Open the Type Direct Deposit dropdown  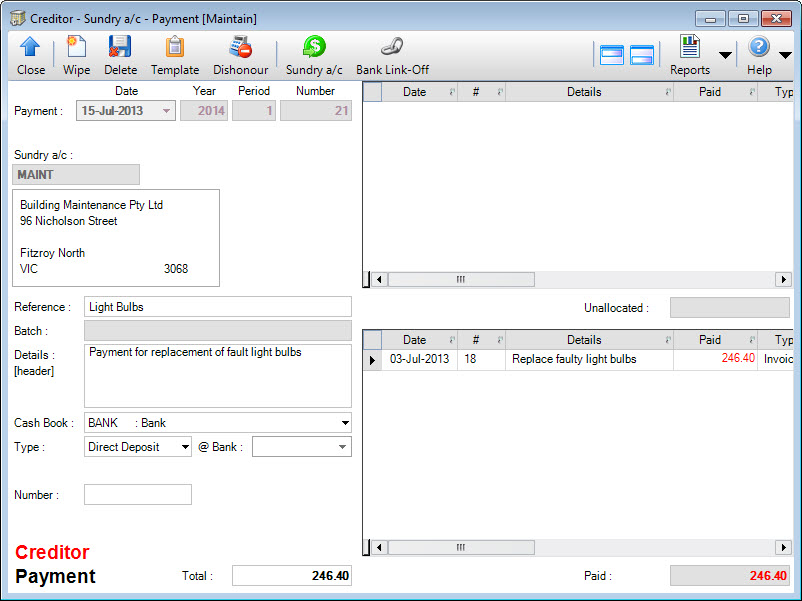coord(184,447)
